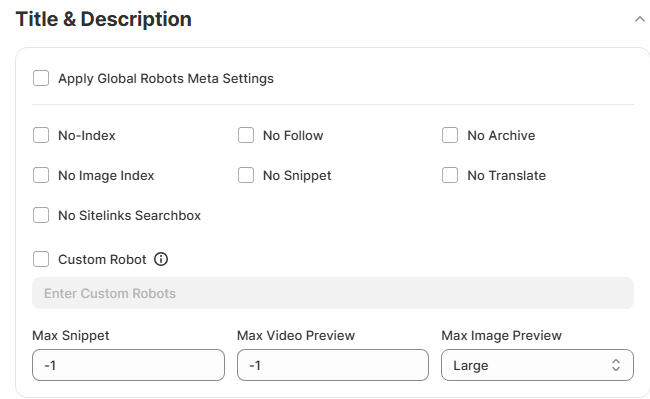Tick the No-Index checkbox
The height and width of the screenshot is (399, 650).
[x=41, y=135]
